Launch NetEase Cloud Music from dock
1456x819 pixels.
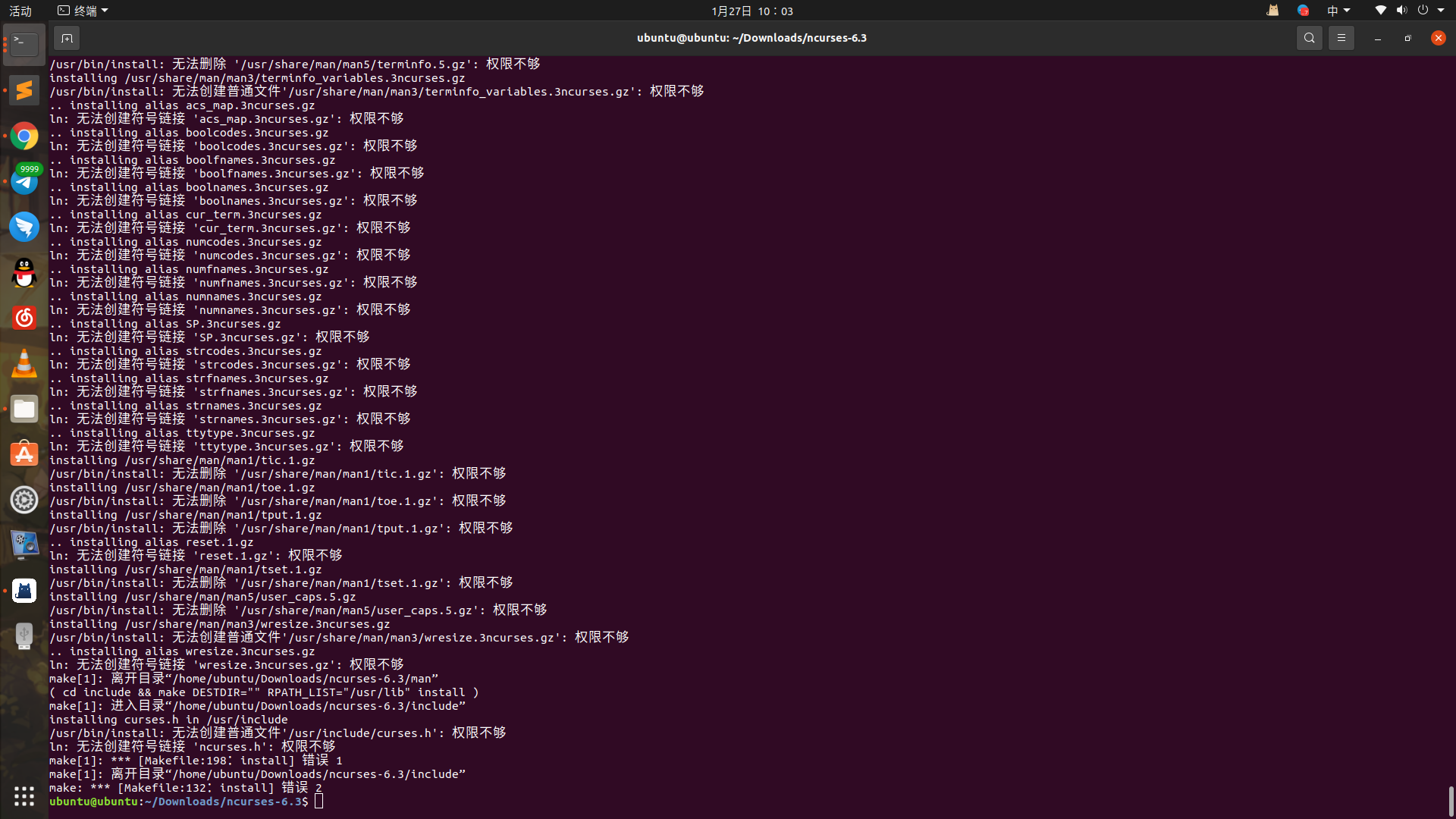coord(24,318)
